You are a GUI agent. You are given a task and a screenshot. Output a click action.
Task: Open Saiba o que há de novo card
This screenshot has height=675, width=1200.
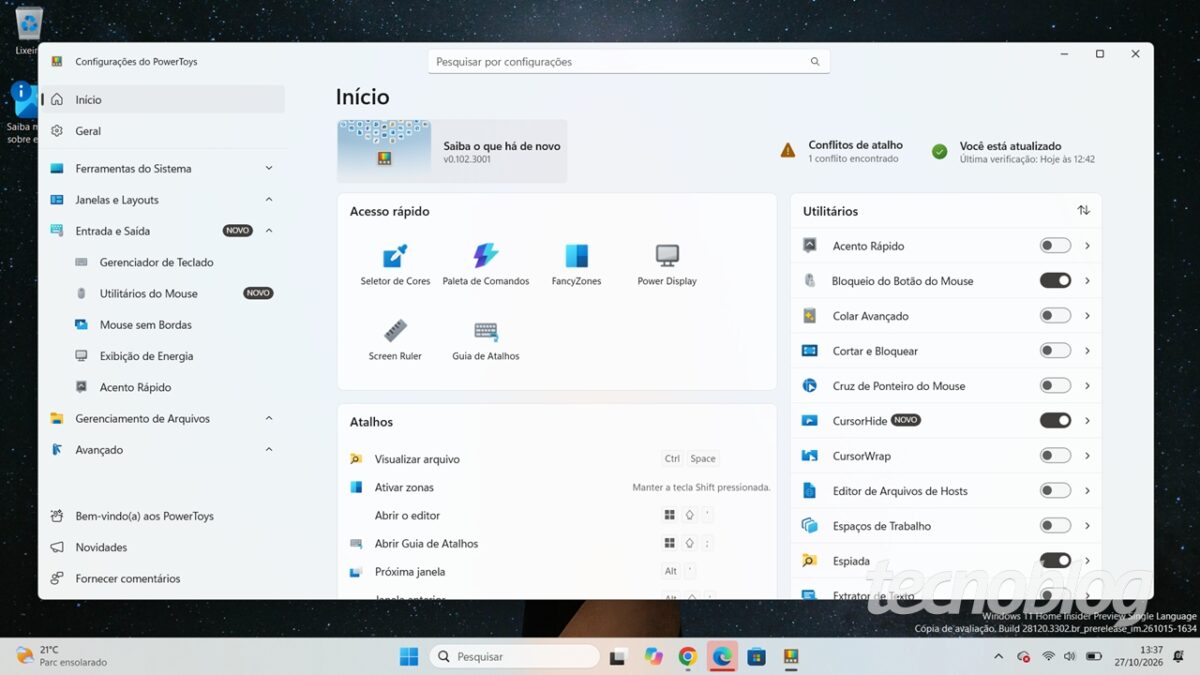pyautogui.click(x=452, y=151)
